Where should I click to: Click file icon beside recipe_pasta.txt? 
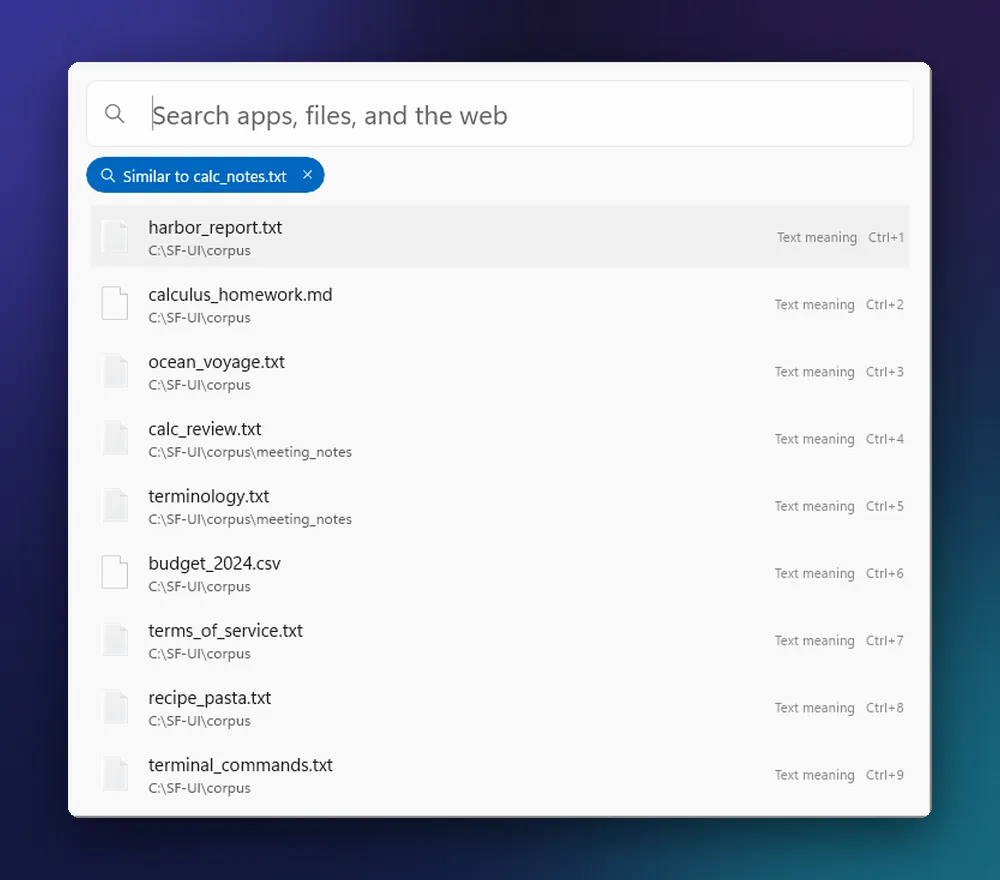(115, 707)
